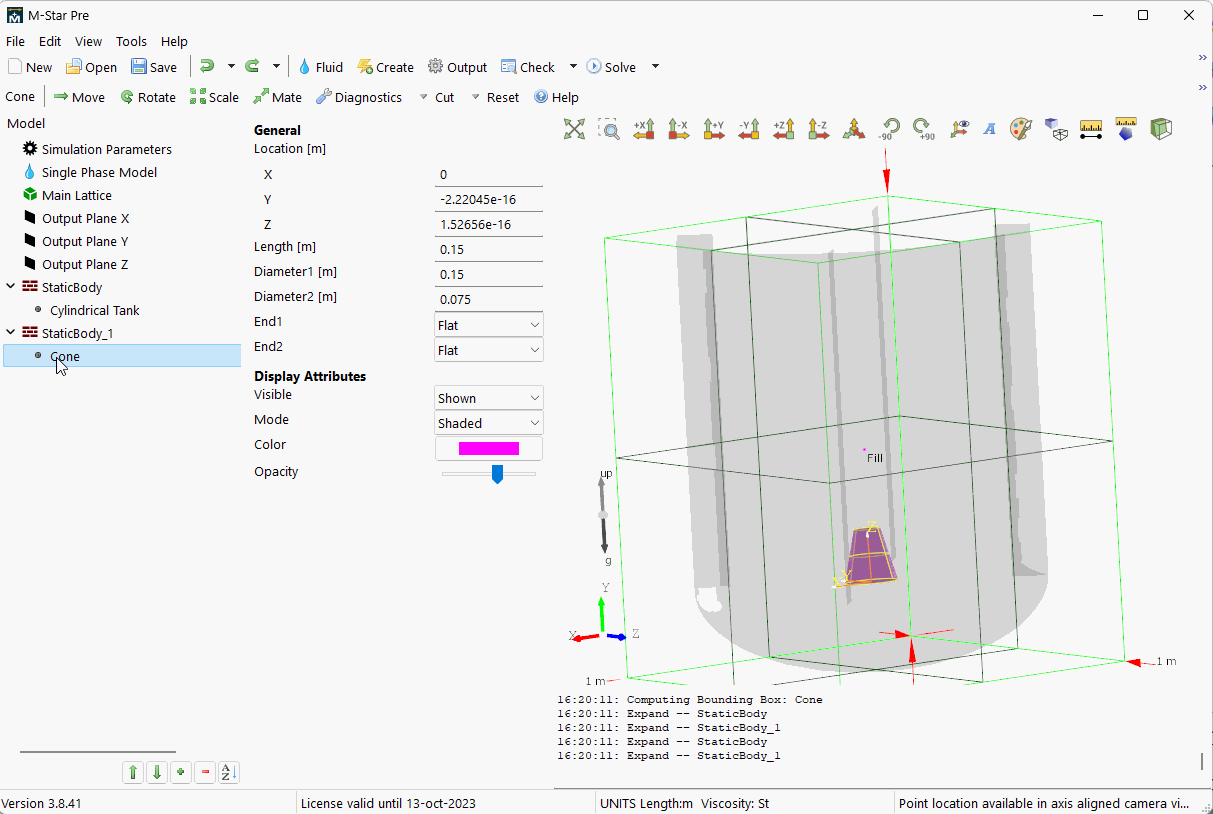The width and height of the screenshot is (1213, 814).
Task: Click the Output gear button
Action: click(457, 67)
